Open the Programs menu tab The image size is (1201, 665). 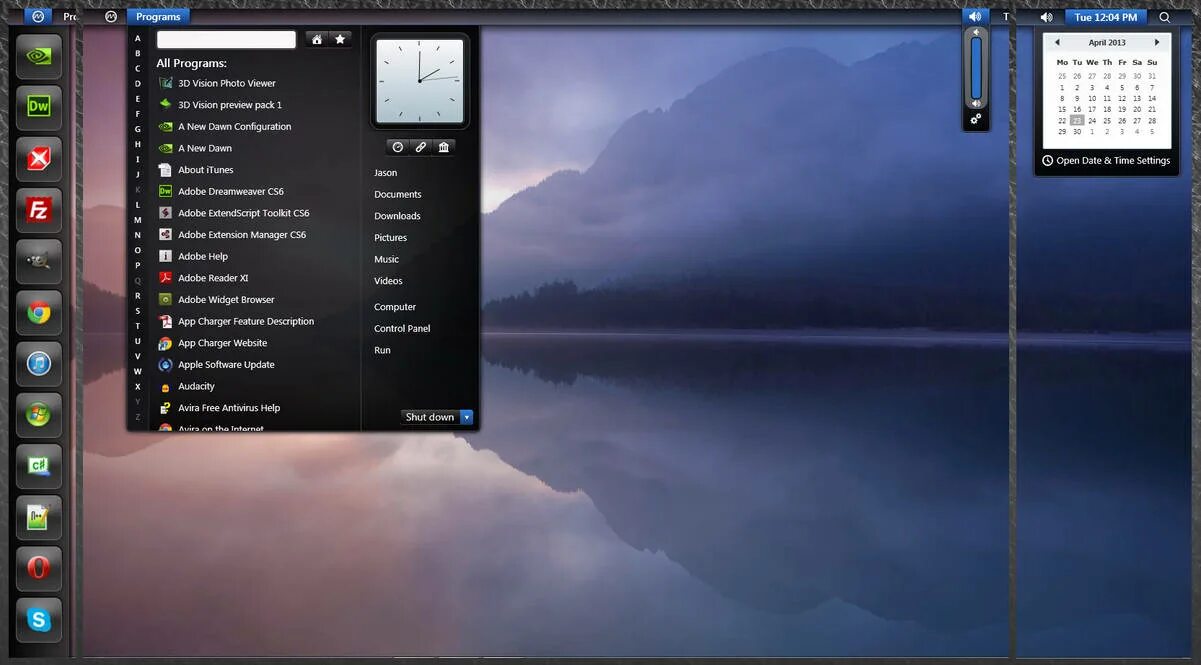(x=158, y=17)
